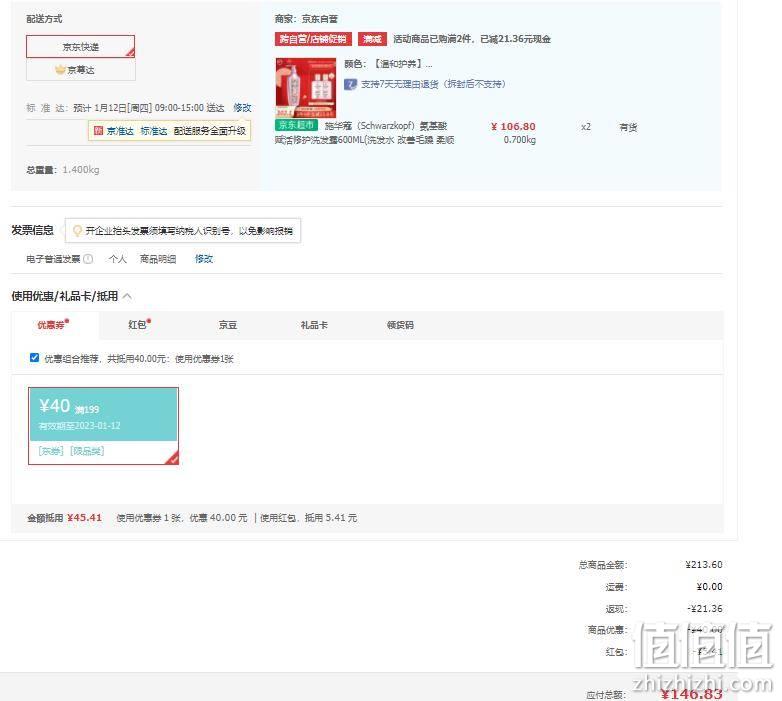Click the 电子普通发票 info icon

click(88, 259)
